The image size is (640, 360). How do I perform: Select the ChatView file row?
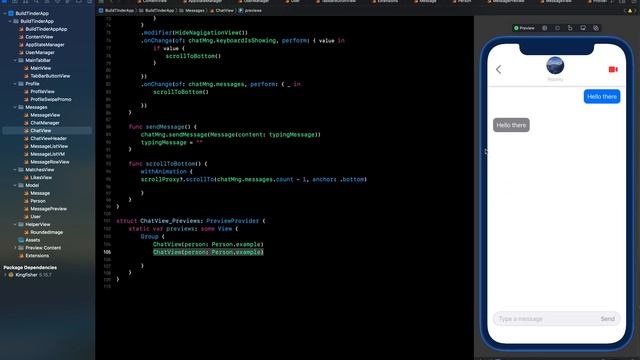(x=47, y=131)
